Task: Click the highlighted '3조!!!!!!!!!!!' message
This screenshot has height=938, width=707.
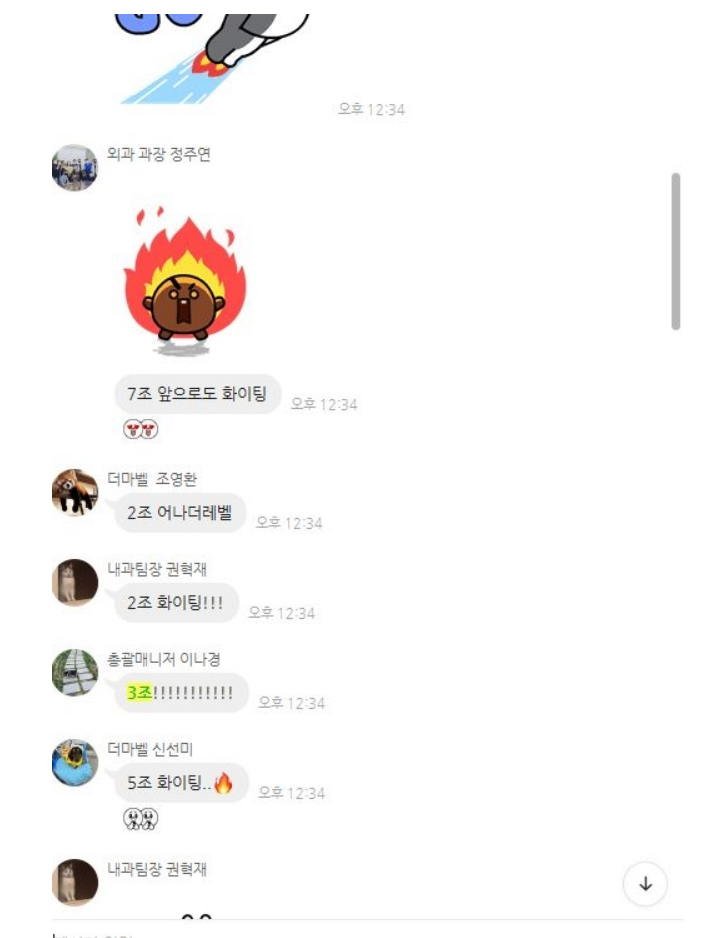Action: point(180,693)
